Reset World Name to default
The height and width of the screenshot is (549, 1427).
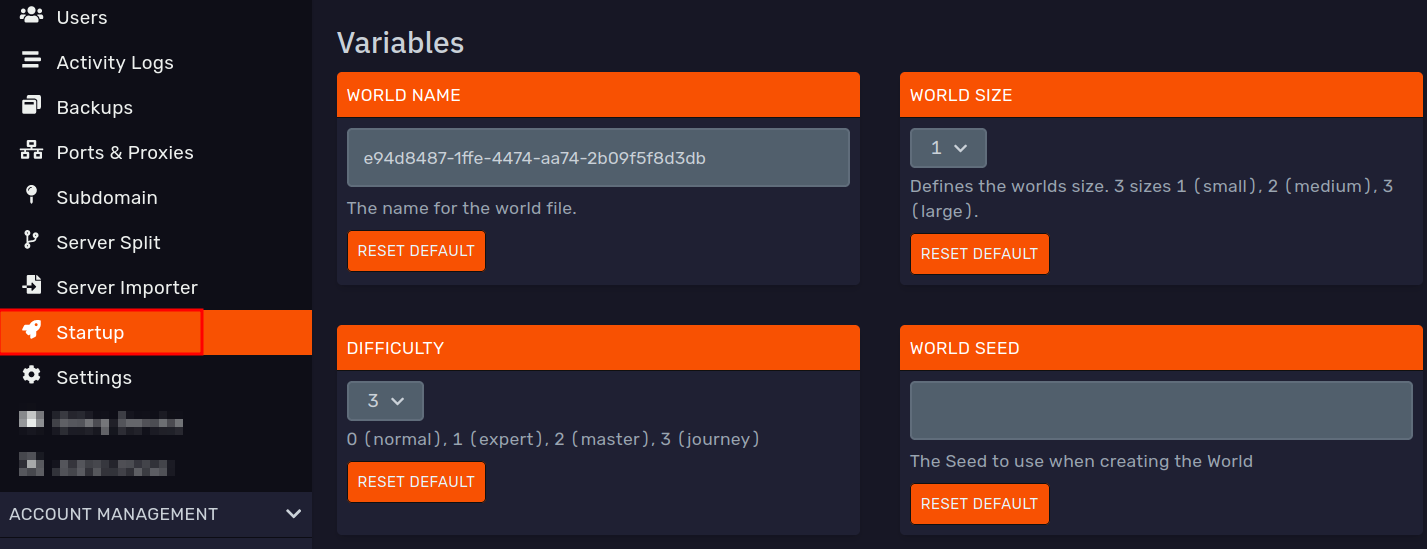[x=416, y=251]
